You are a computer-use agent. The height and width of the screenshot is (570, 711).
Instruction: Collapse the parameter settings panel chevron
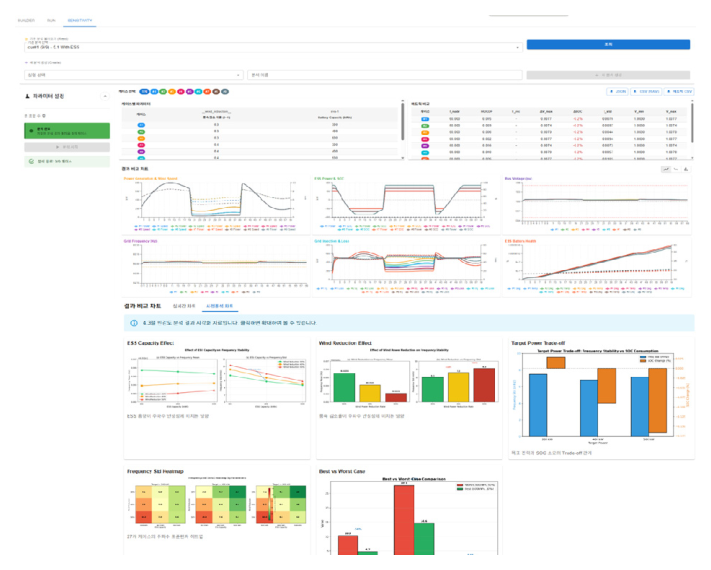click(x=106, y=97)
